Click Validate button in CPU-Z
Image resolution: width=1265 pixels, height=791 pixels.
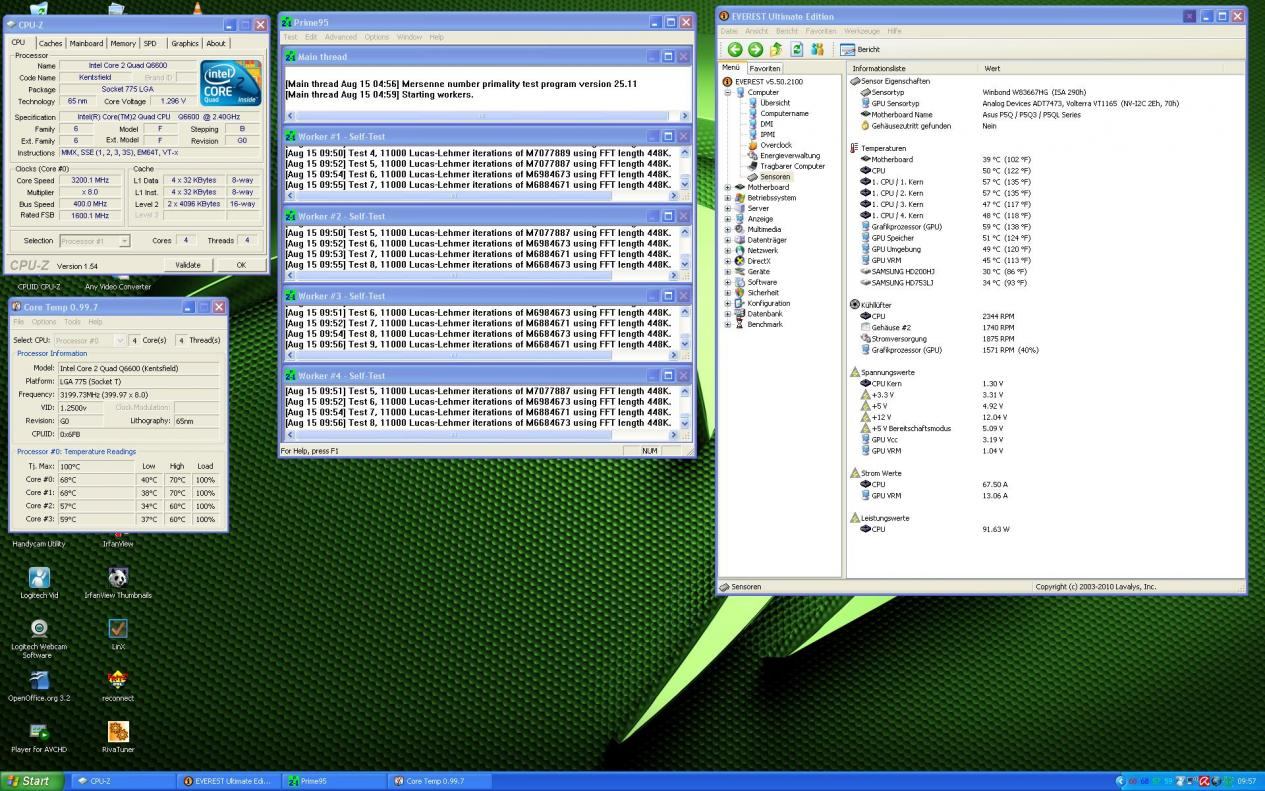(x=188, y=265)
